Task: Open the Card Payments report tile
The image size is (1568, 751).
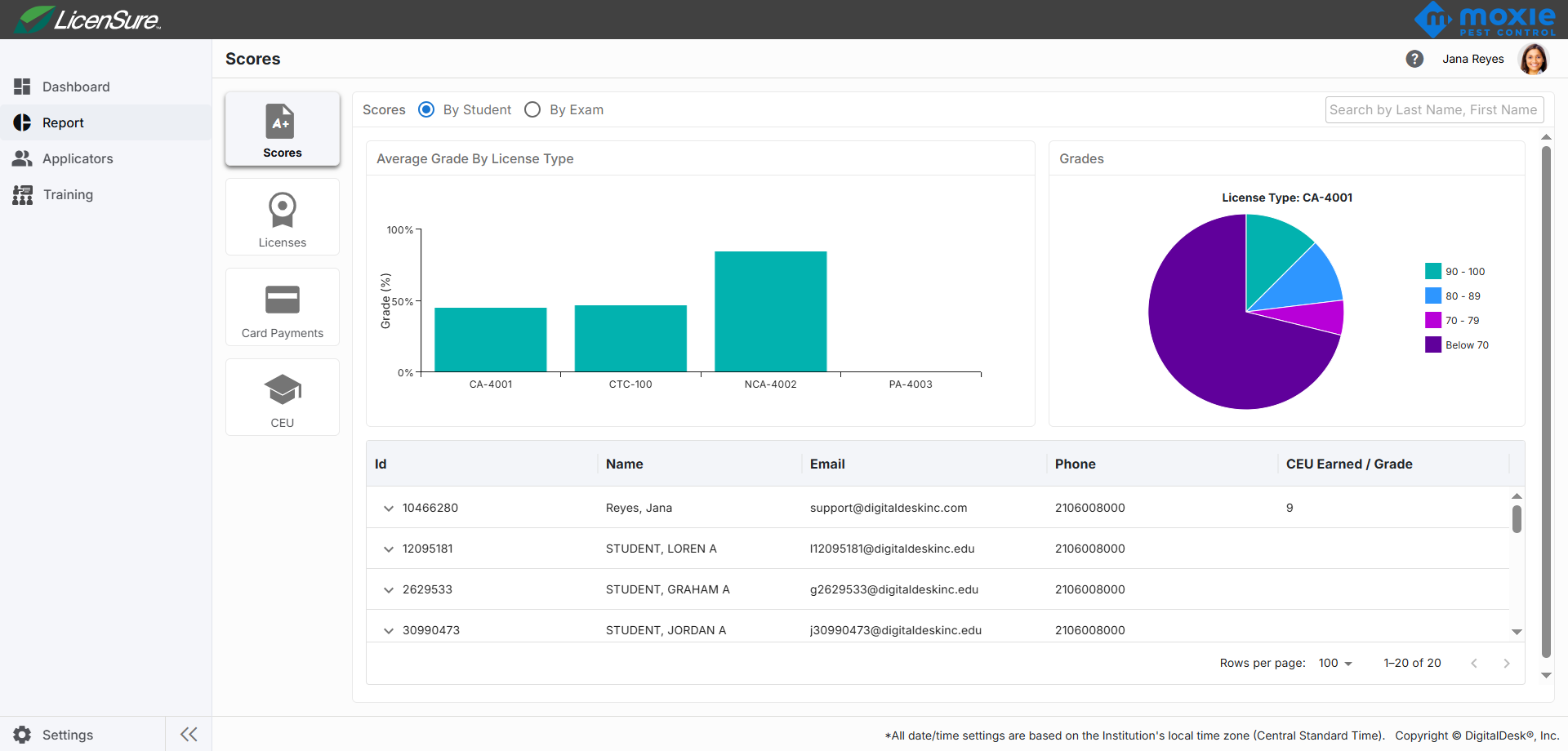Action: point(282,308)
